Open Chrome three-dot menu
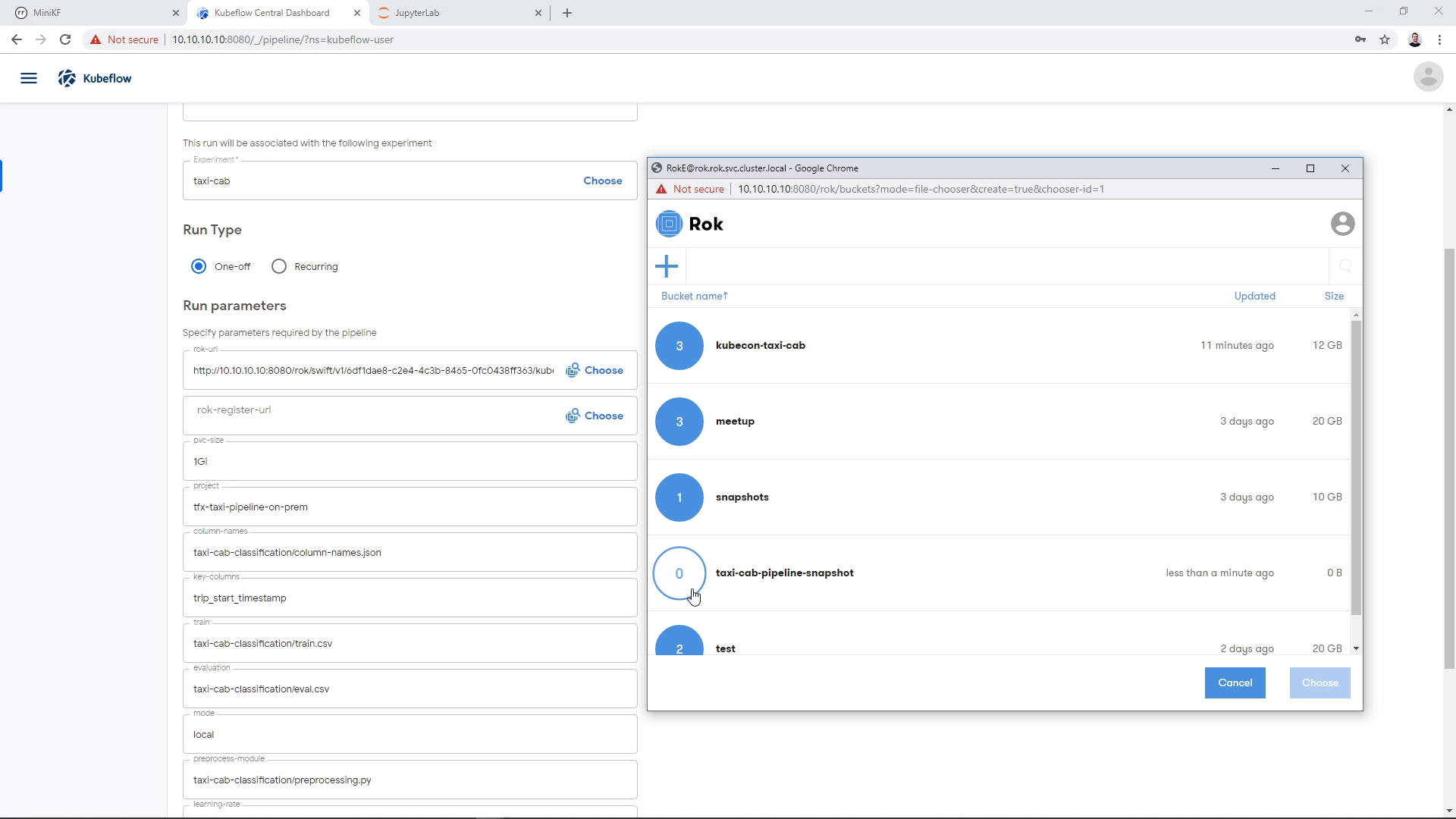This screenshot has width=1456, height=819. tap(1439, 39)
